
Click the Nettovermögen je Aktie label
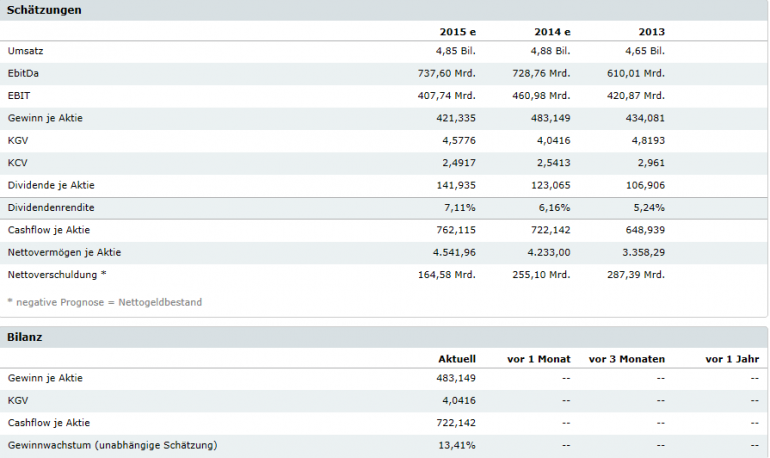pos(64,252)
